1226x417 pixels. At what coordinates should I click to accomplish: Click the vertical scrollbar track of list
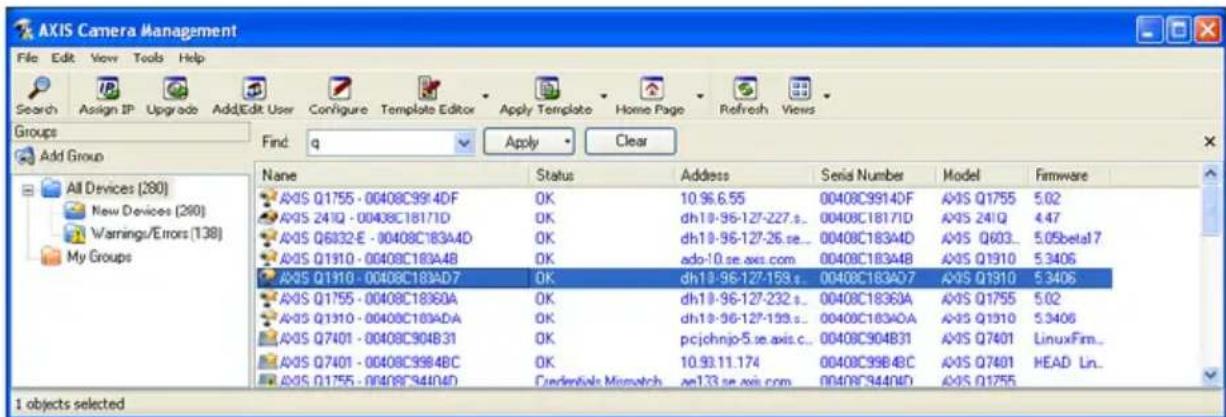[x=1212, y=300]
